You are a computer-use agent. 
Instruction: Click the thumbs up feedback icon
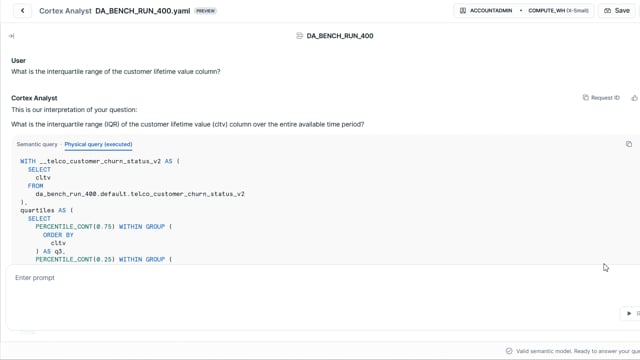634,98
